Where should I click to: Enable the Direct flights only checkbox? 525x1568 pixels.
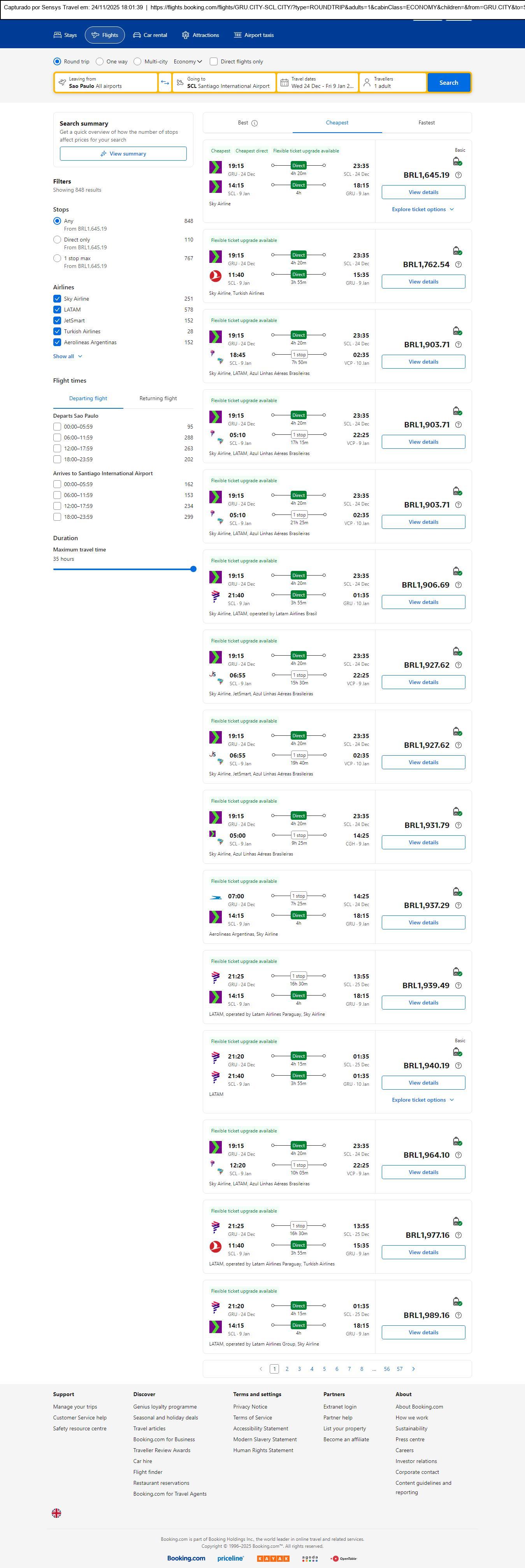click(x=214, y=61)
